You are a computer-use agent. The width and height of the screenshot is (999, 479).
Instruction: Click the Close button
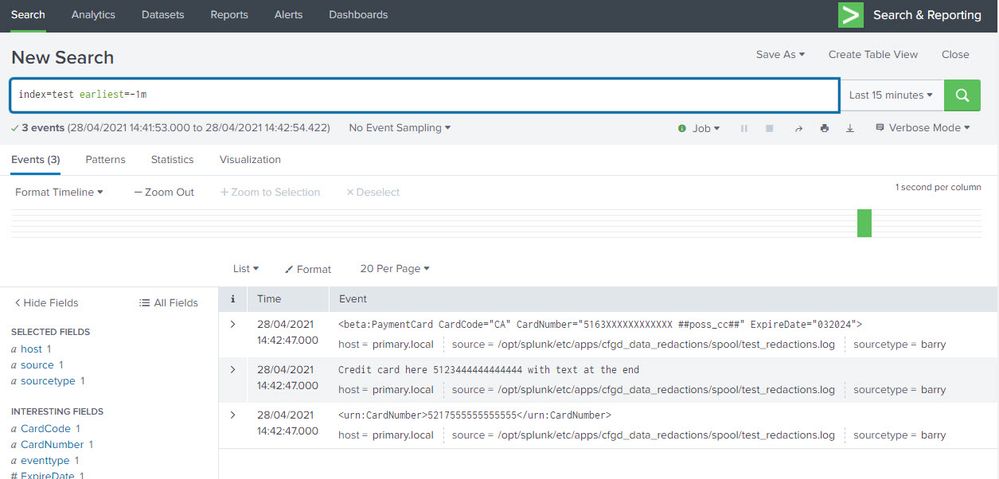click(955, 55)
